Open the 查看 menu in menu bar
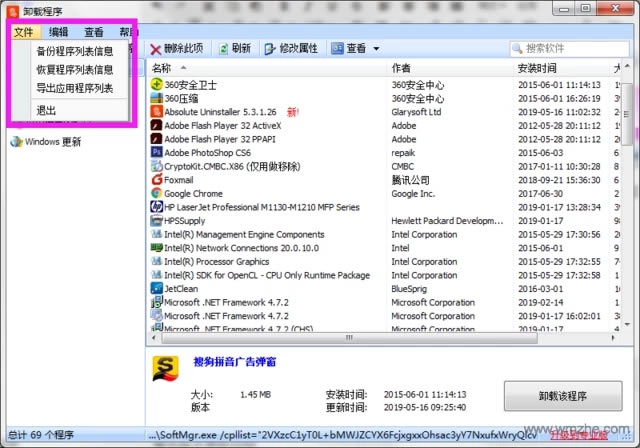 point(94,32)
